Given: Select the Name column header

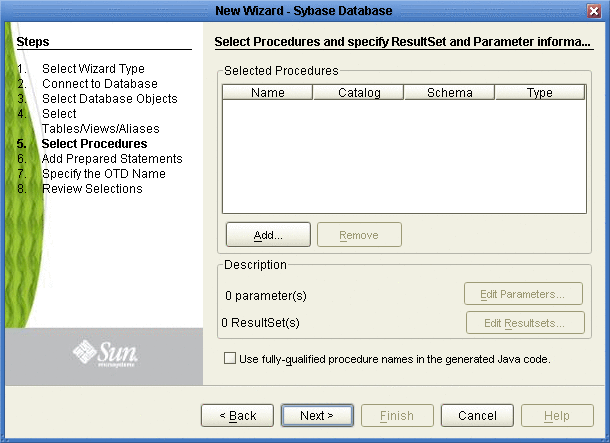Looking at the screenshot, I should [268, 93].
